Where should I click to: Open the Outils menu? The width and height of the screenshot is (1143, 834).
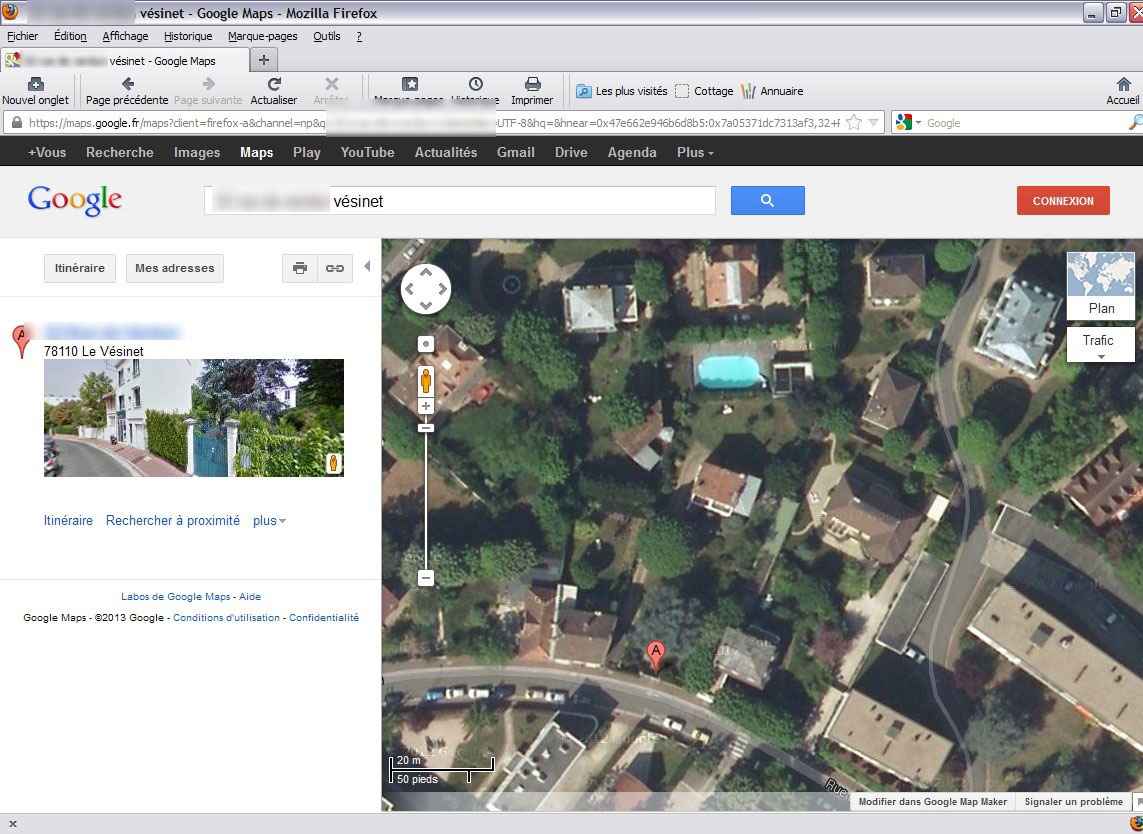327,36
